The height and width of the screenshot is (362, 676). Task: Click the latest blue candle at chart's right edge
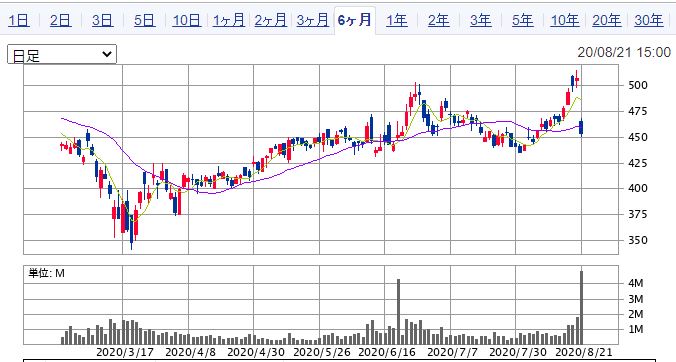pos(582,128)
